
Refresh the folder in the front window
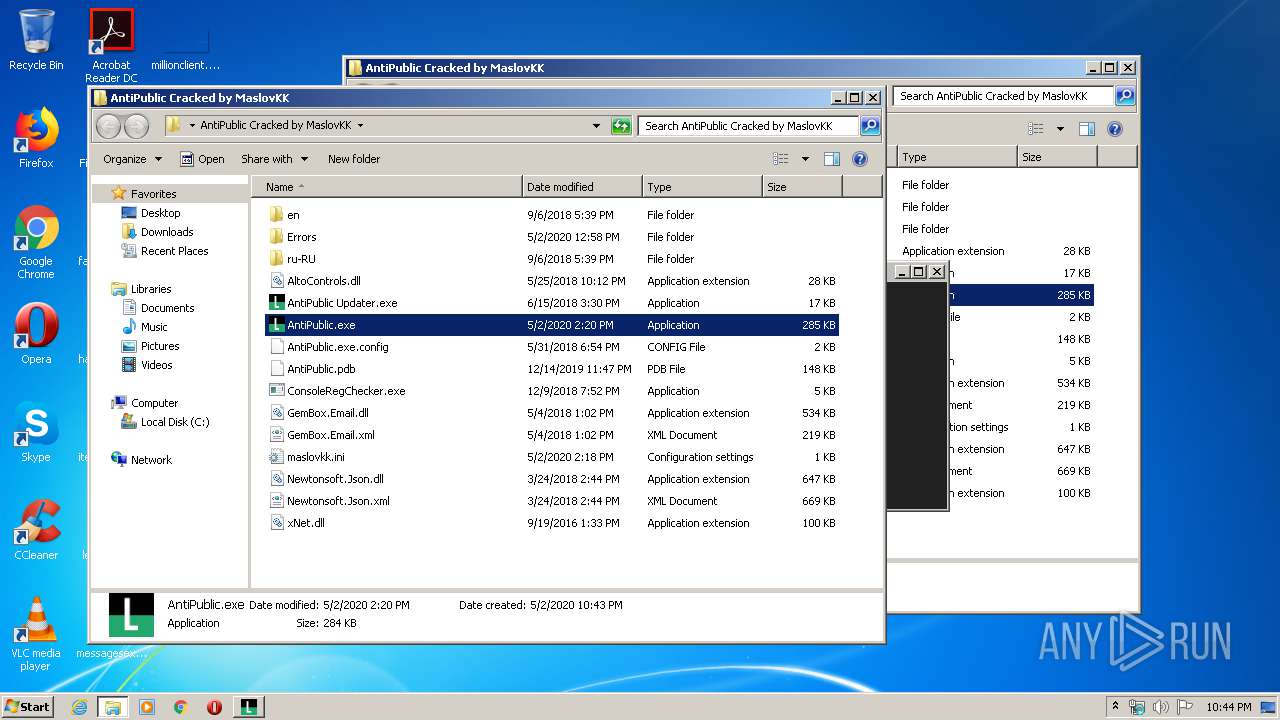(x=621, y=126)
